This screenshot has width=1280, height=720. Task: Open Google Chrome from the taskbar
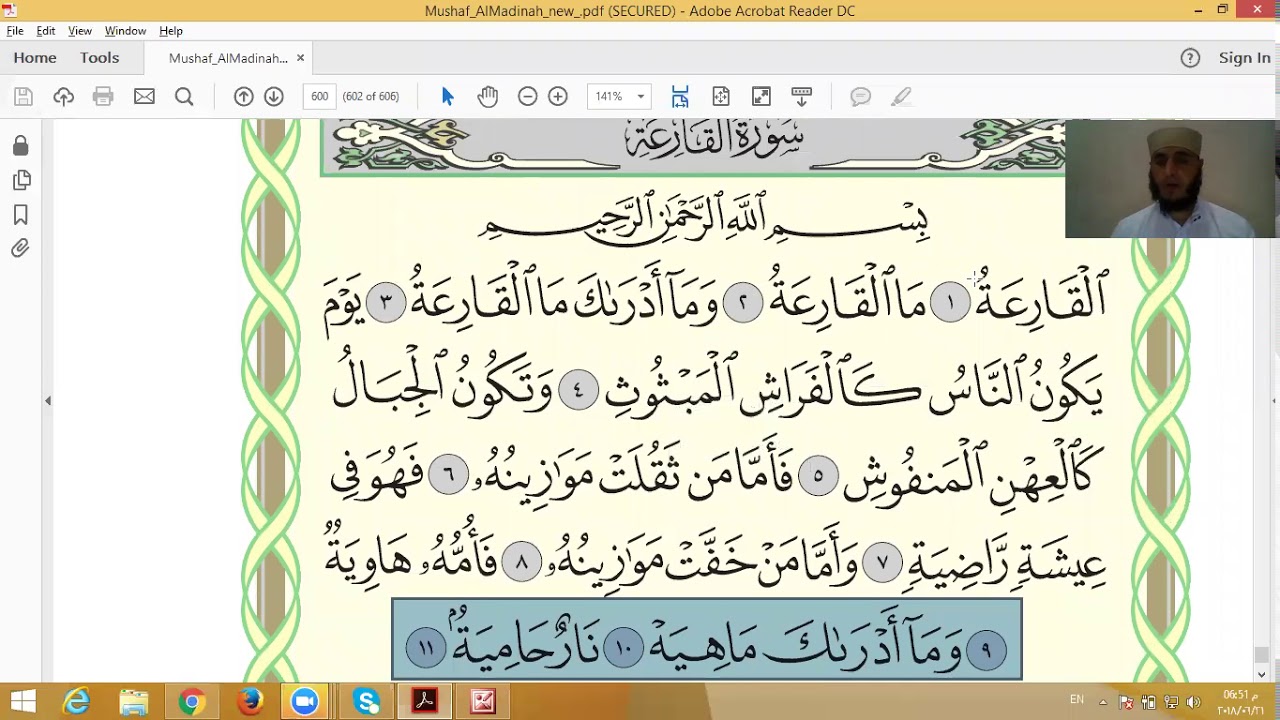tap(192, 702)
